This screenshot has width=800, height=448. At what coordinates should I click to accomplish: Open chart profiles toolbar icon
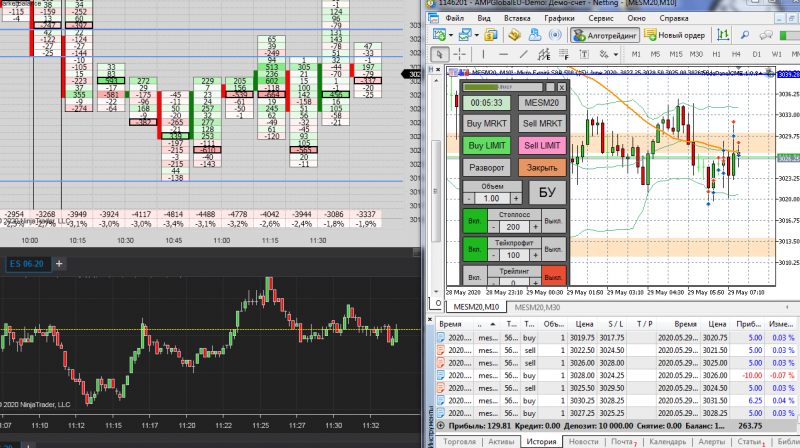(464, 35)
